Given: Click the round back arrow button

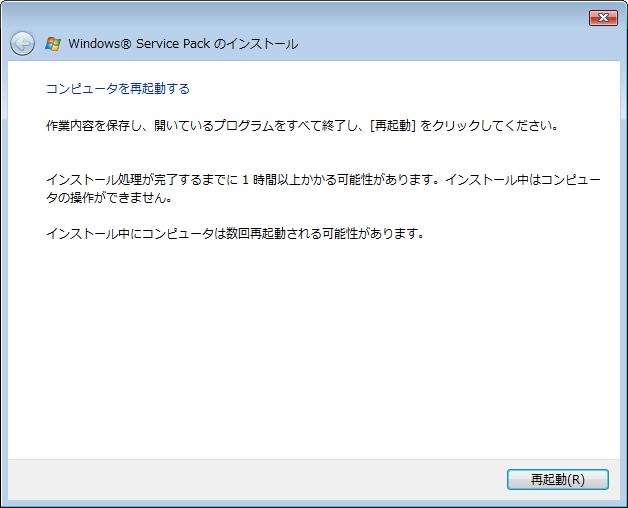Looking at the screenshot, I should (x=22, y=43).
